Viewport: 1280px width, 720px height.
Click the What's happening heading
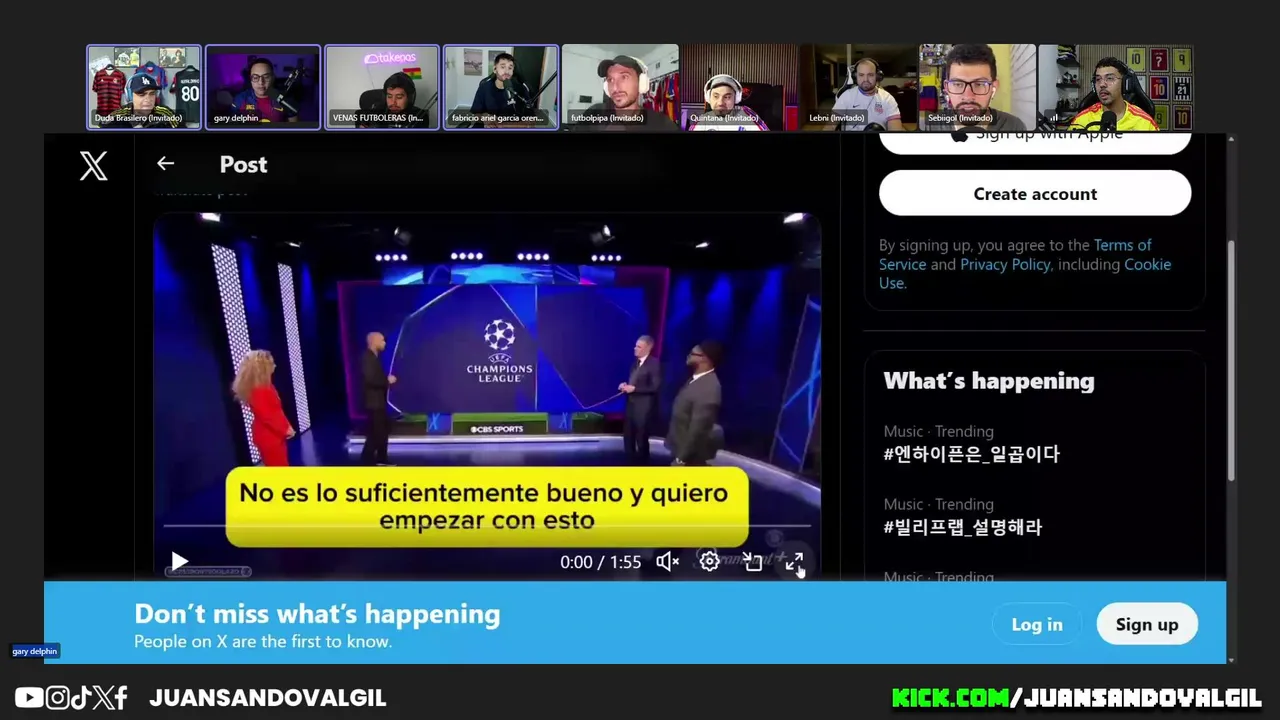click(x=989, y=381)
